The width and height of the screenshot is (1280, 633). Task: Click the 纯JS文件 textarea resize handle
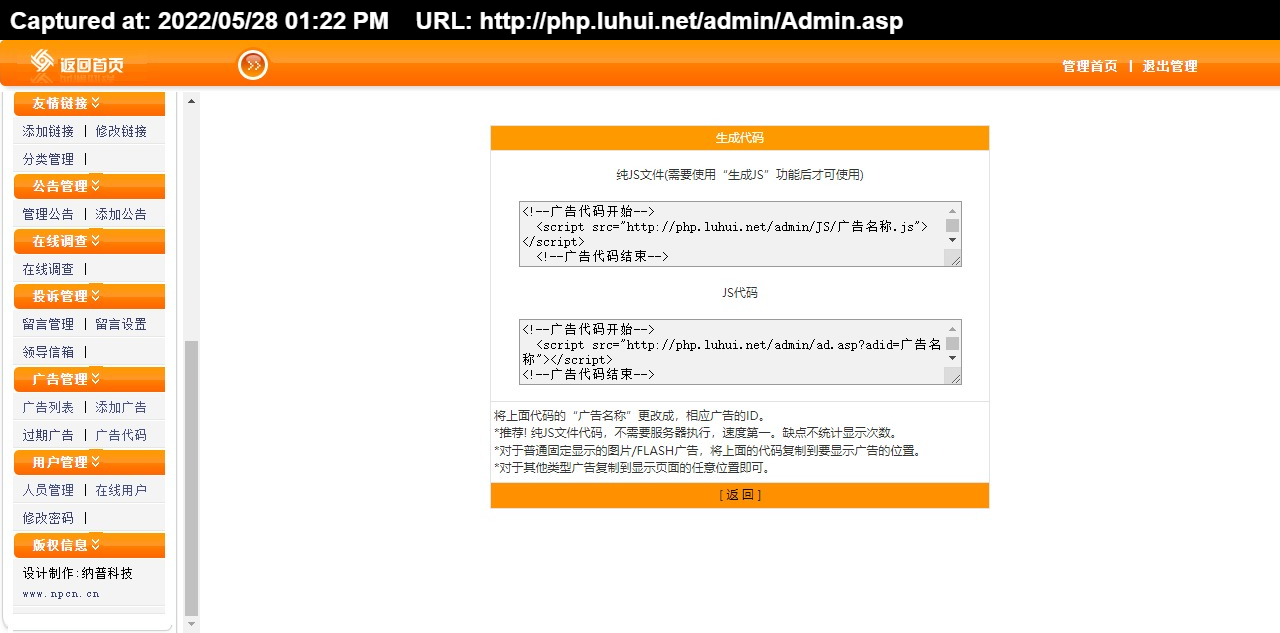[954, 259]
